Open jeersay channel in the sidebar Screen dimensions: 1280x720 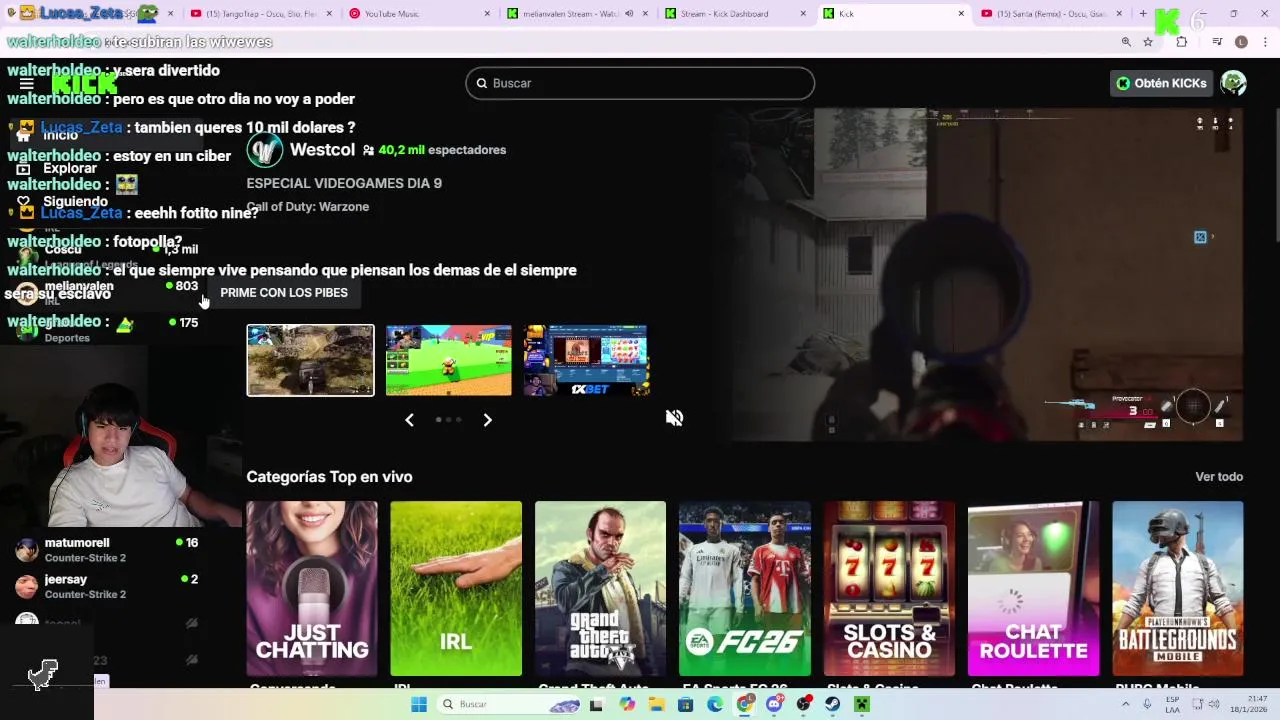107,586
